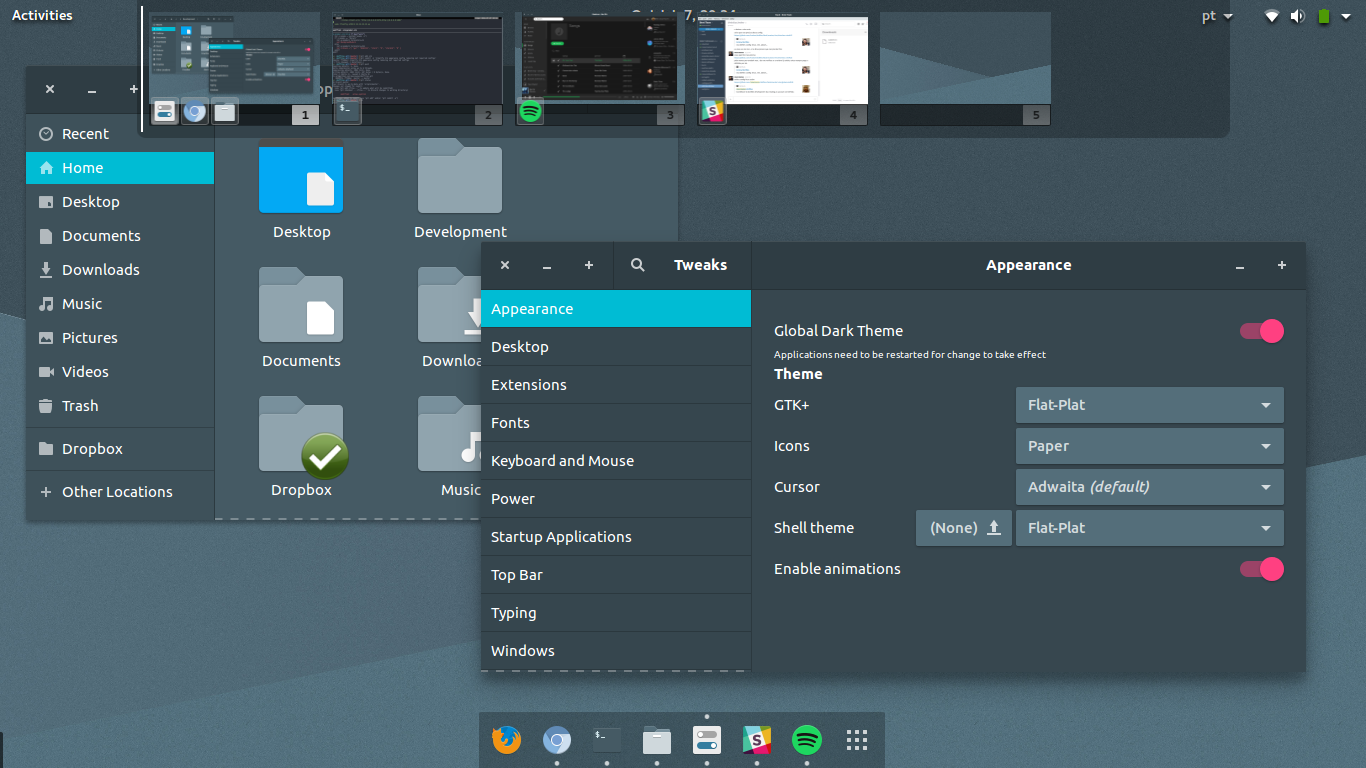Select Power in Tweaks sidebar
Viewport: 1366px width, 768px height.
coord(616,499)
